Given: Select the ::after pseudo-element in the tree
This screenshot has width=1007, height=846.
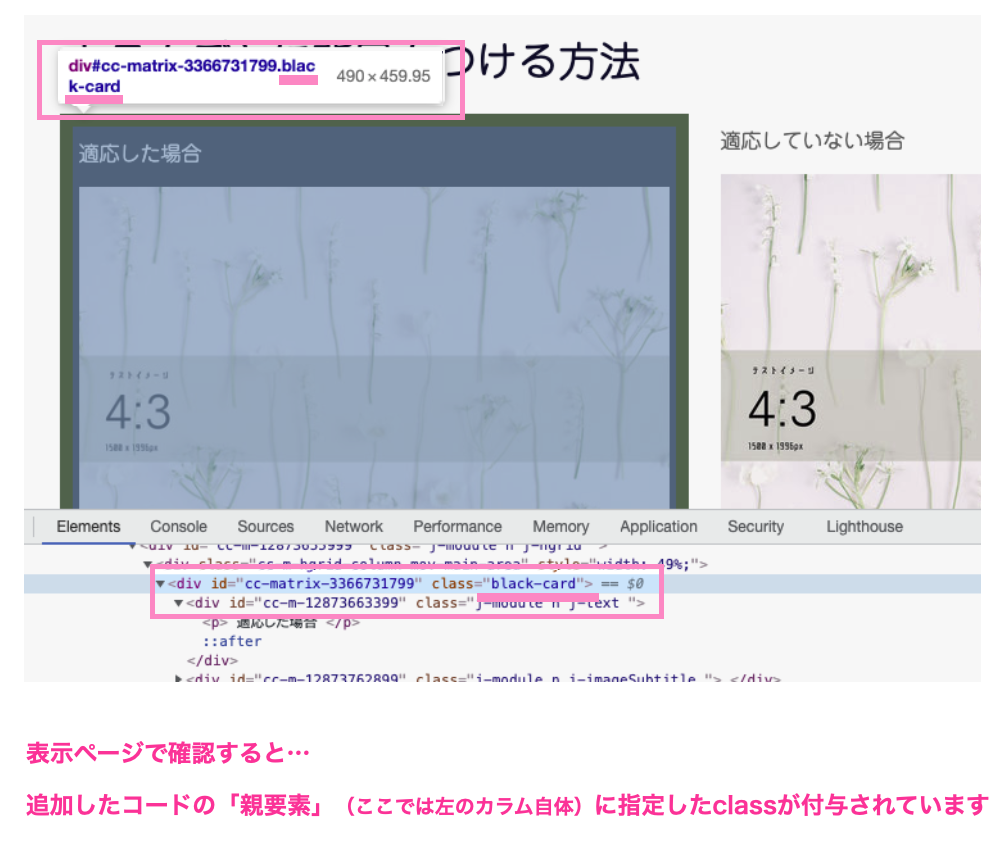Looking at the screenshot, I should [232, 641].
